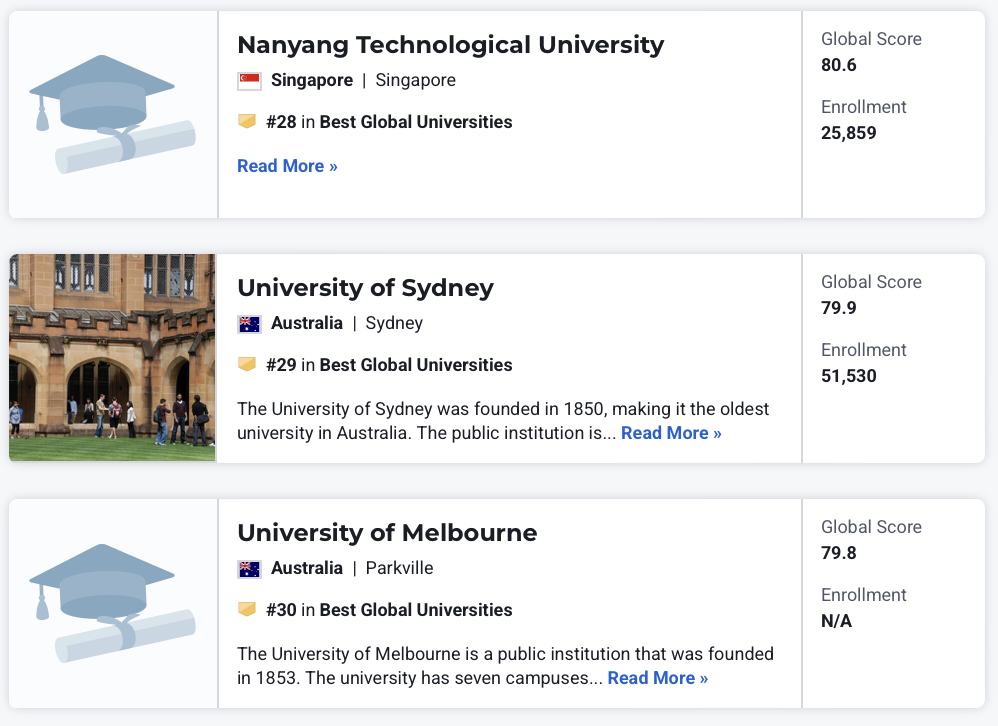Click the Singapore city label after the separator

click(416, 80)
